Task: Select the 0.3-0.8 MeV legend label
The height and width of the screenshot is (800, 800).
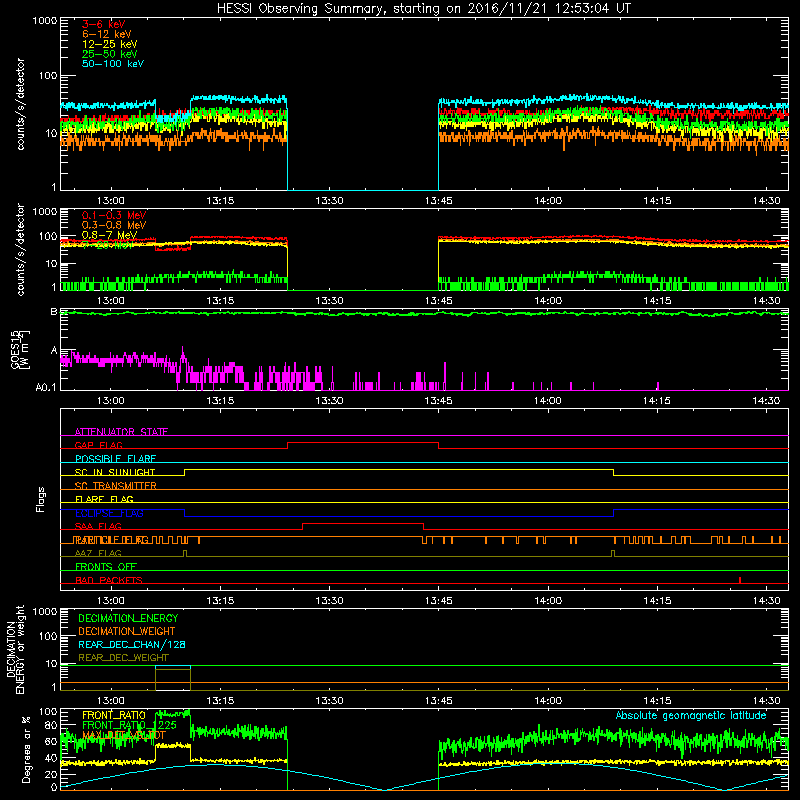Action: click(114, 225)
